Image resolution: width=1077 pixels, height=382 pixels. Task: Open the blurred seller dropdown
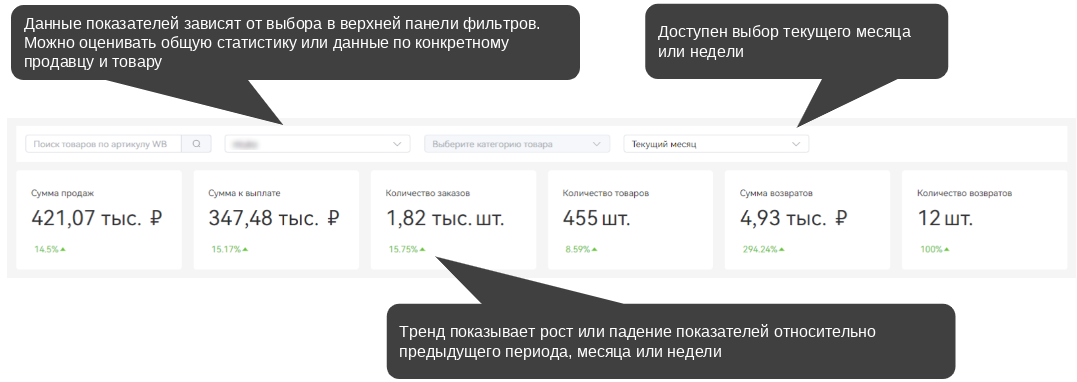[x=317, y=144]
